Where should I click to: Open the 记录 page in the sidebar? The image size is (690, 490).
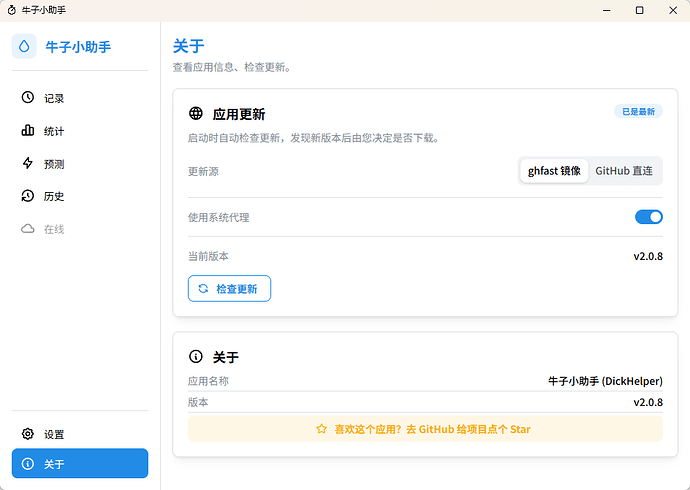pos(80,98)
